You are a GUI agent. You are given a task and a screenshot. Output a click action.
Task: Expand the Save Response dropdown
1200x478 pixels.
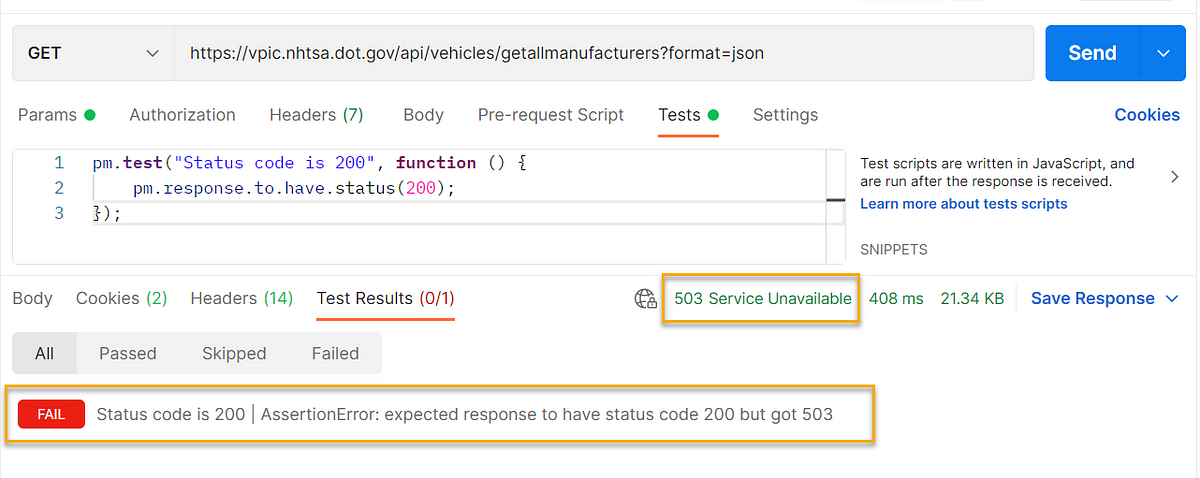[x=1173, y=299]
